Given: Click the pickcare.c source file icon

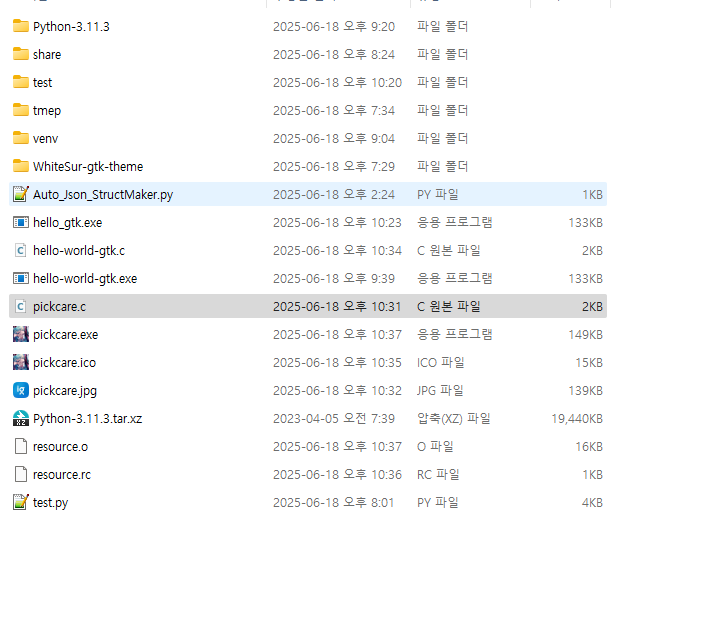Looking at the screenshot, I should (21, 306).
